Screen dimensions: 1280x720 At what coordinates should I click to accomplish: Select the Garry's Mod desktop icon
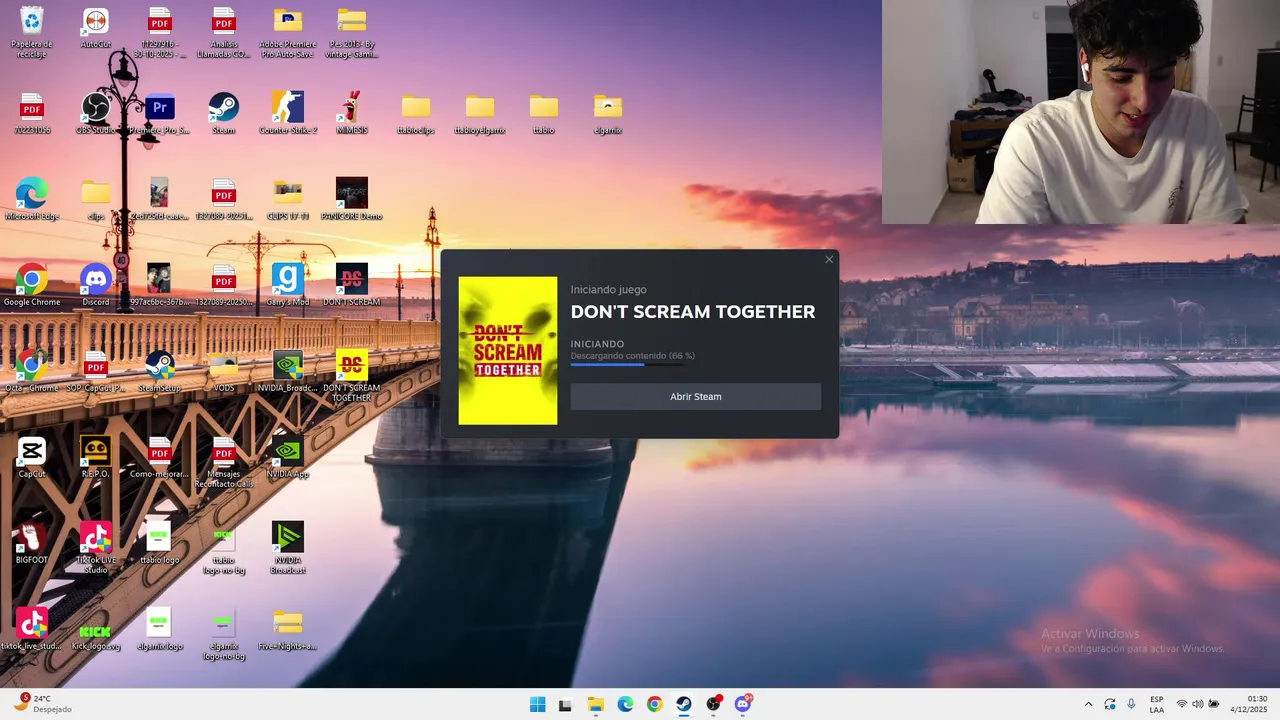[288, 286]
